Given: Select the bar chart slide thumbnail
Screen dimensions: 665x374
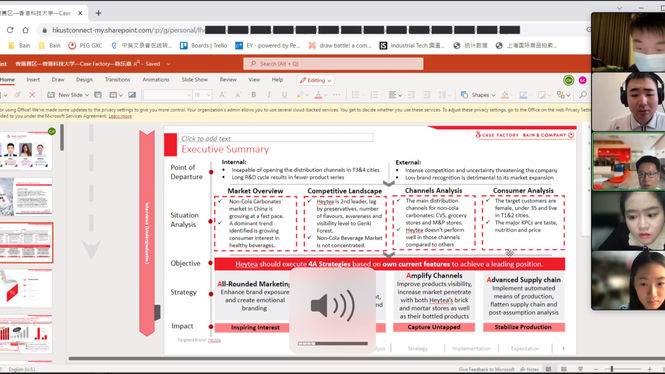Looking at the screenshot, I should (x=26, y=334).
